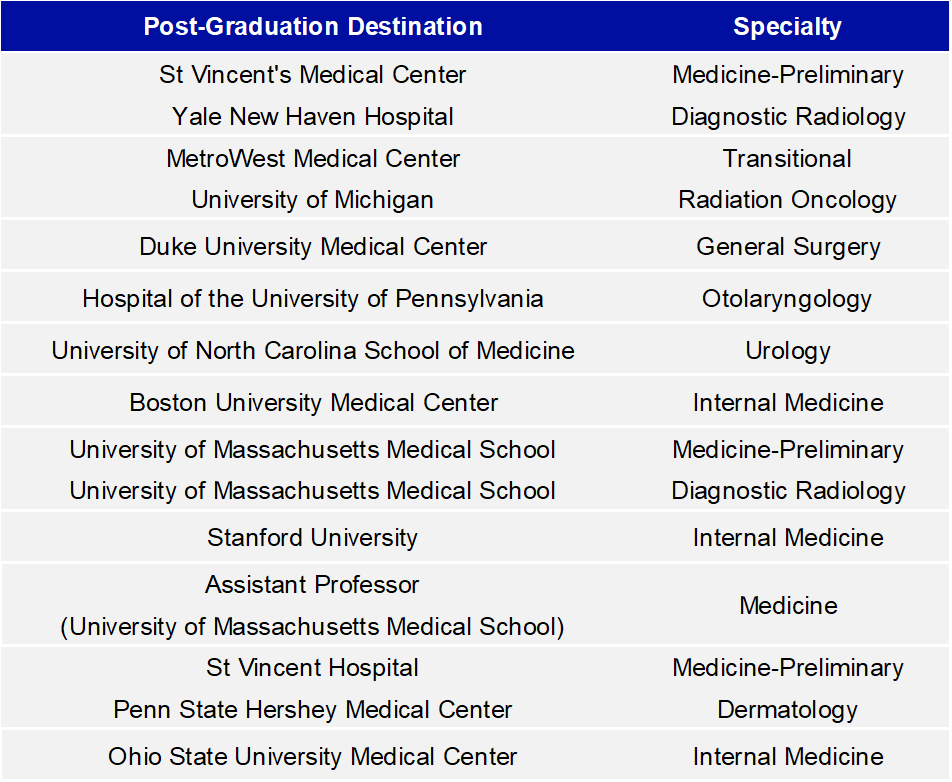The width and height of the screenshot is (952, 782).
Task: Select Hospital of the University of Pennsylvania
Action: [x=313, y=299]
